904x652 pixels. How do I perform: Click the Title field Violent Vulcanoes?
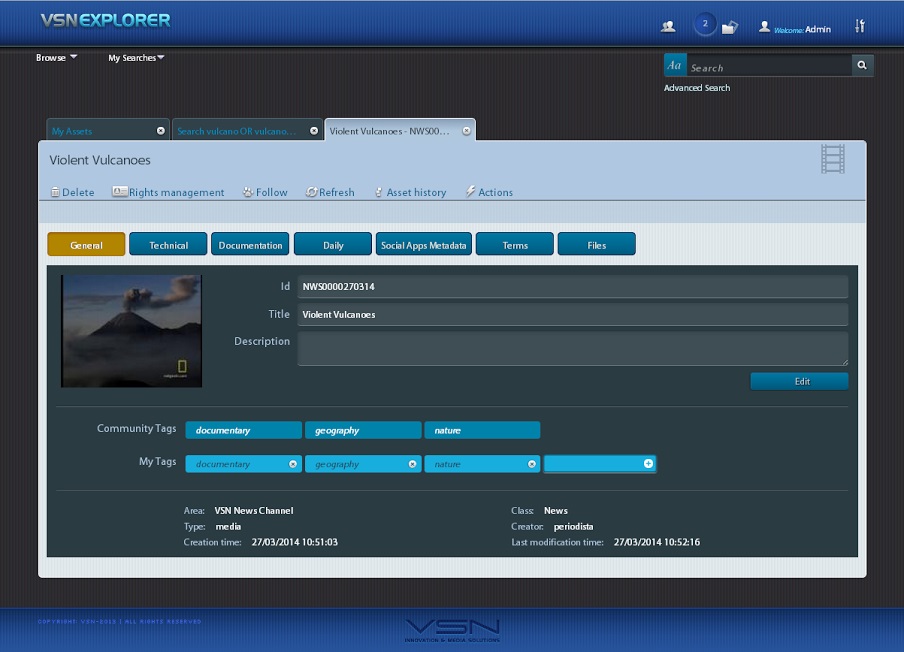(x=572, y=315)
